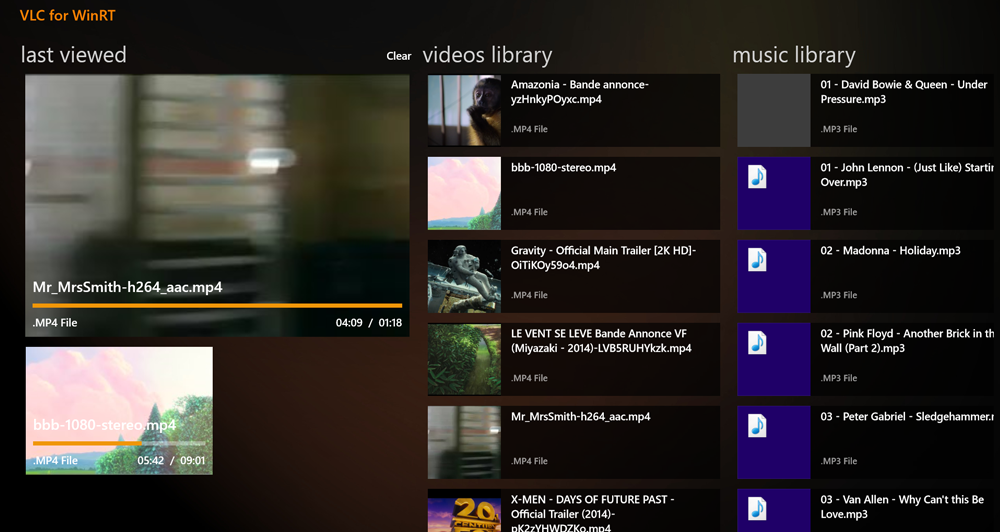Click the LE VENT SE LEVE video thumbnail
1000x532 pixels.
click(464, 359)
